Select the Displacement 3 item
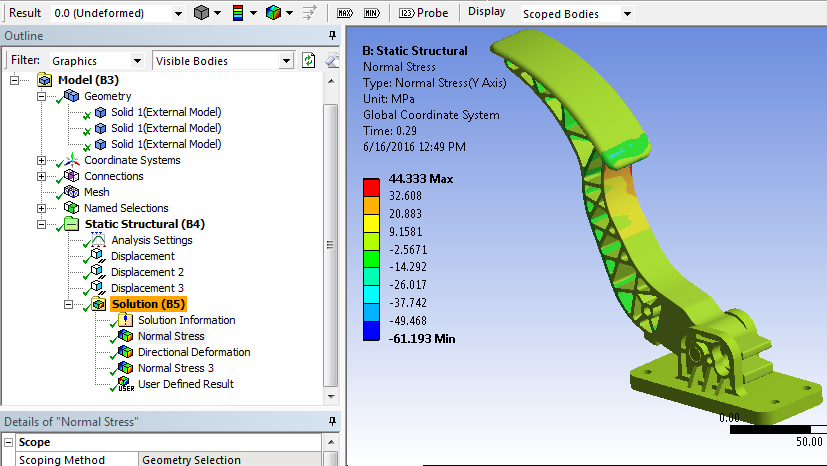The image size is (827, 466). [147, 288]
